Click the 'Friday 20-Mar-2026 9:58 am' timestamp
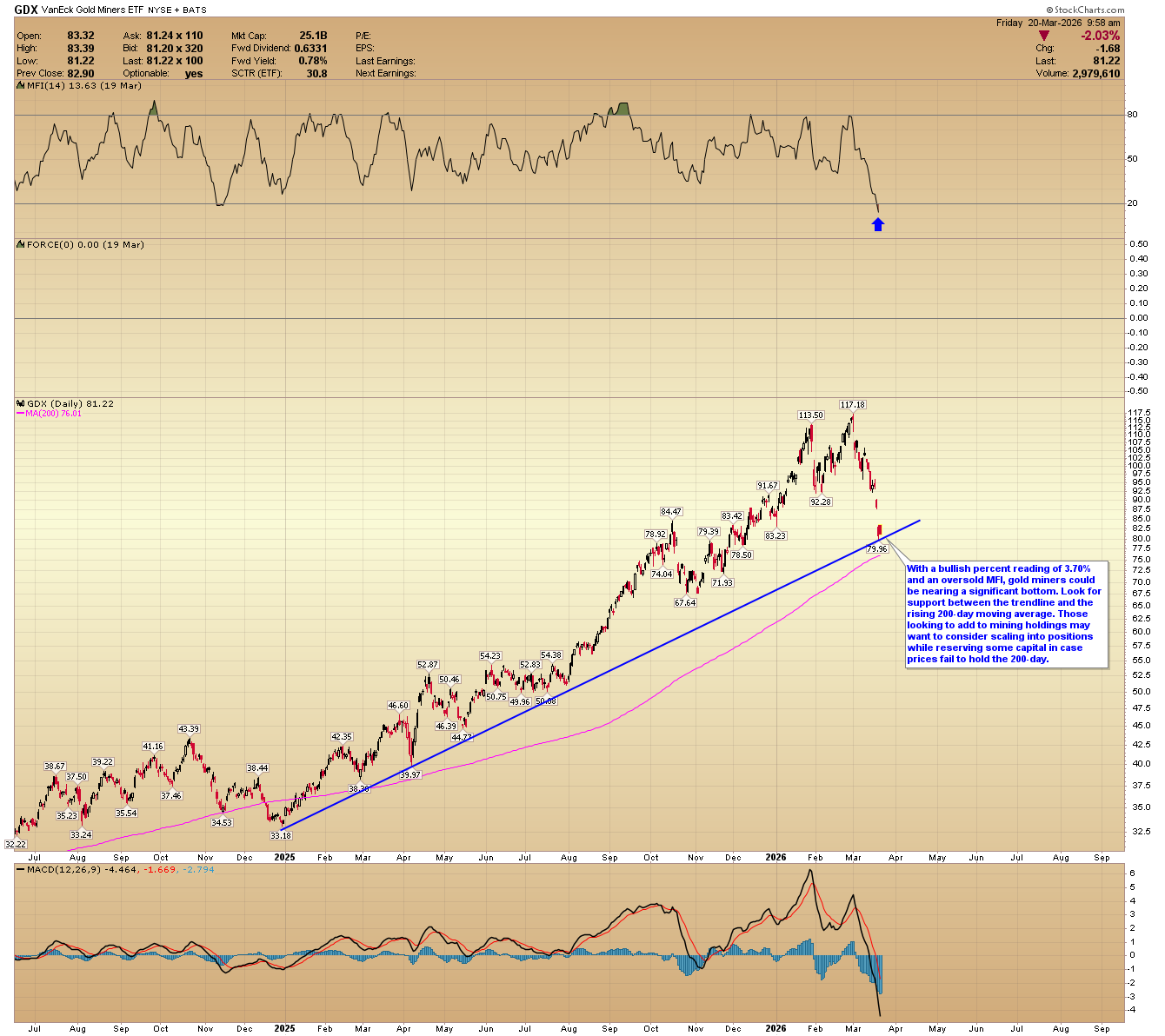This screenshot has width=1165, height=1036. coord(1060,23)
